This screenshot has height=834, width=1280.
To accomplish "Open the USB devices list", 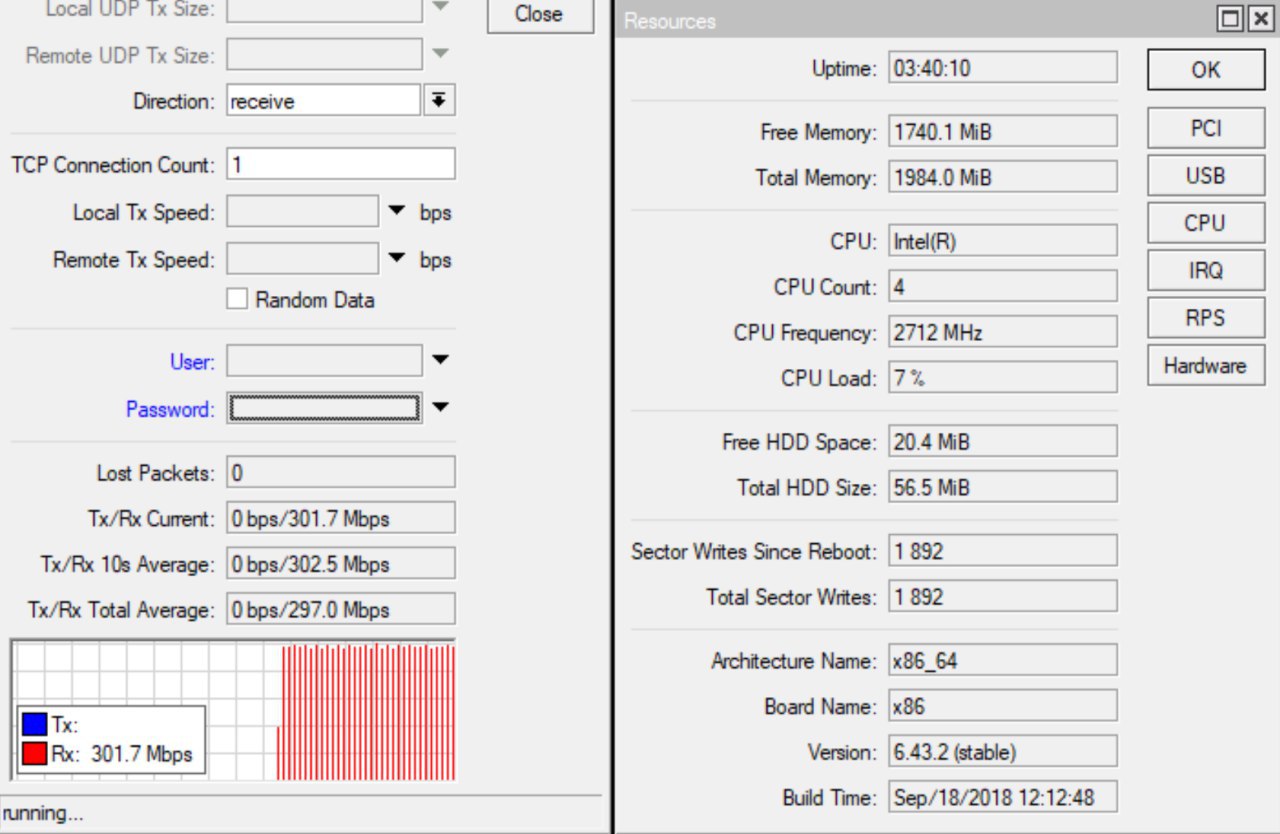I will (x=1205, y=176).
